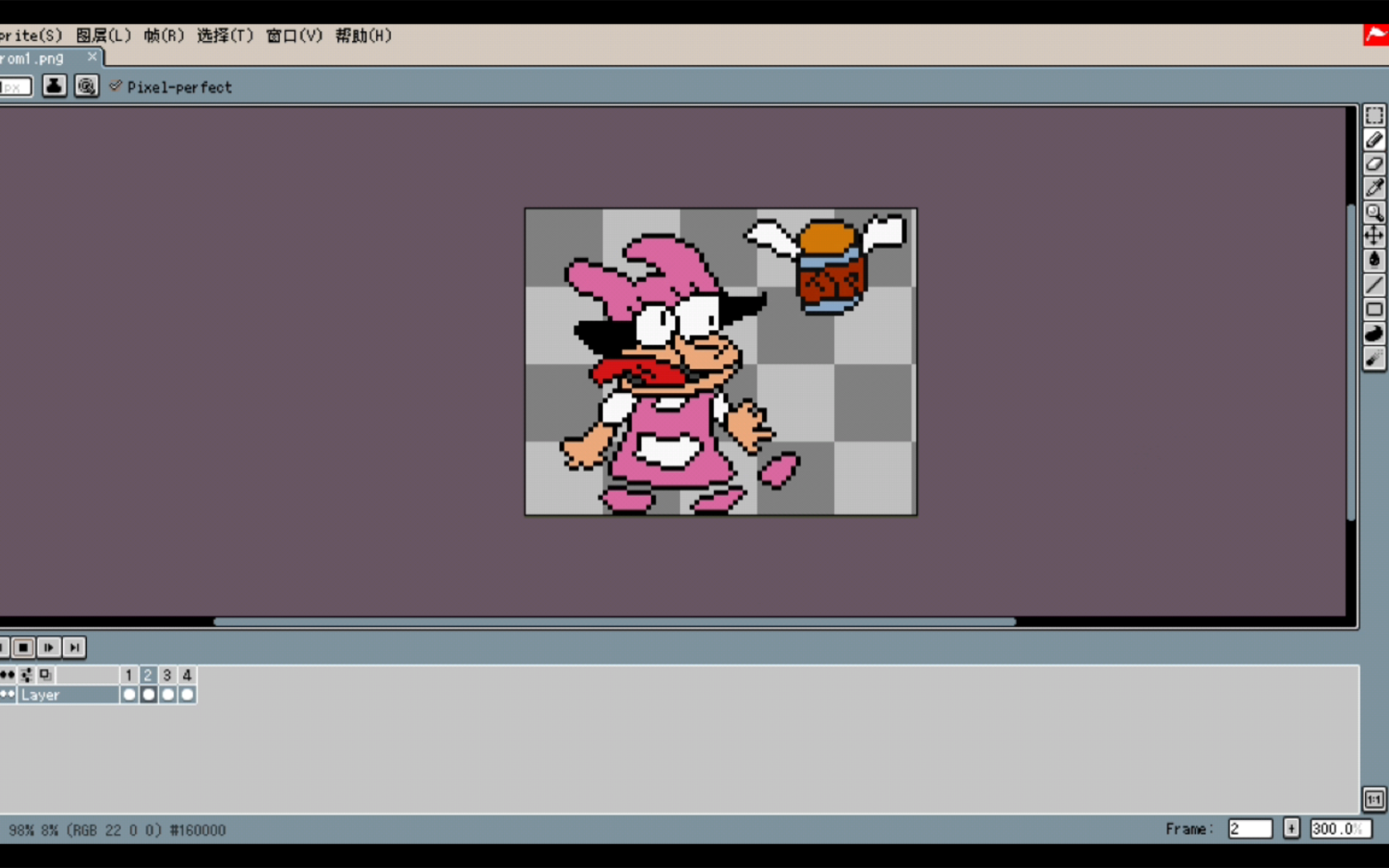Viewport: 1389px width, 868px height.
Task: Jump to last frame
Action: click(x=74, y=647)
